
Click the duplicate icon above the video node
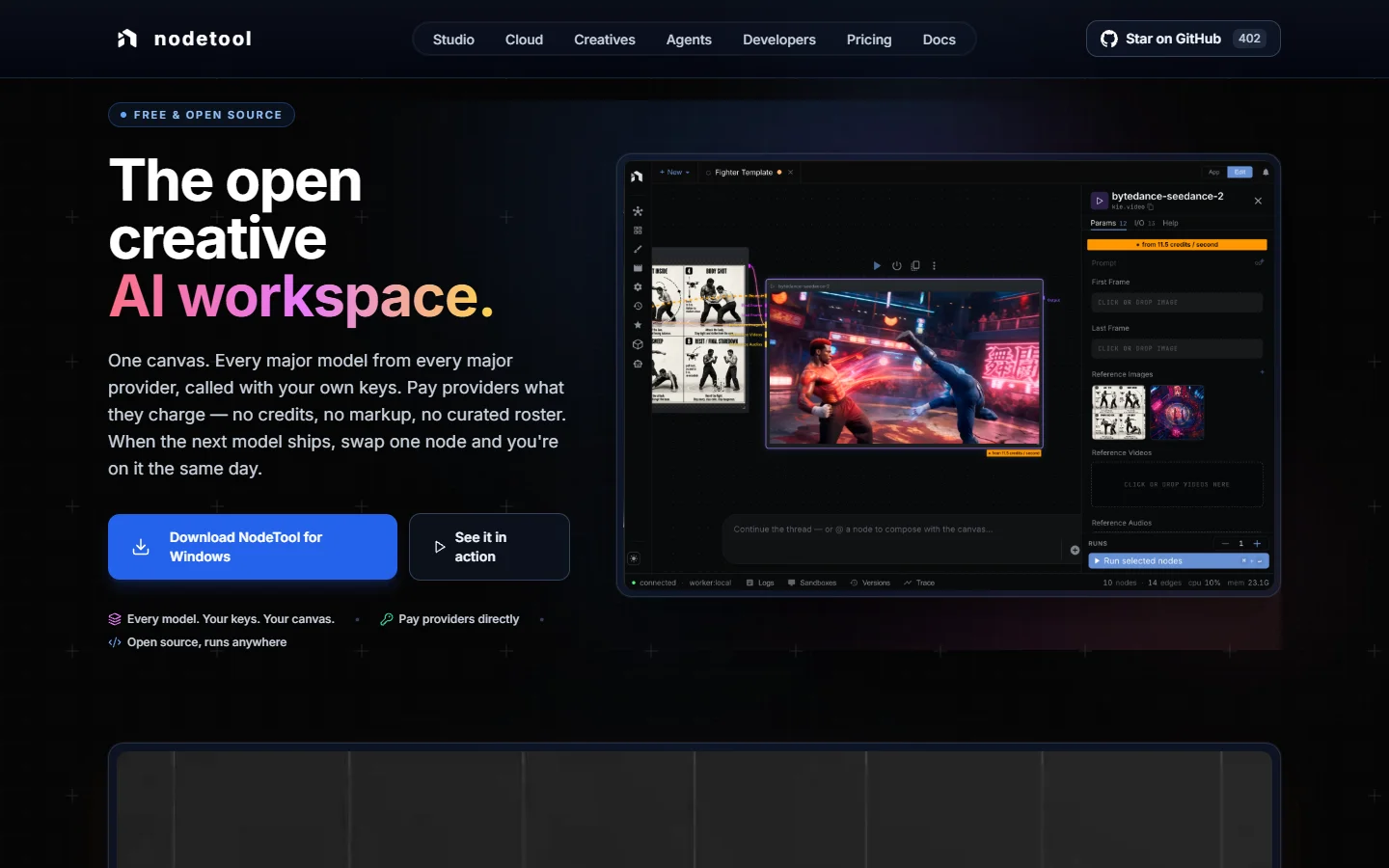(x=915, y=265)
